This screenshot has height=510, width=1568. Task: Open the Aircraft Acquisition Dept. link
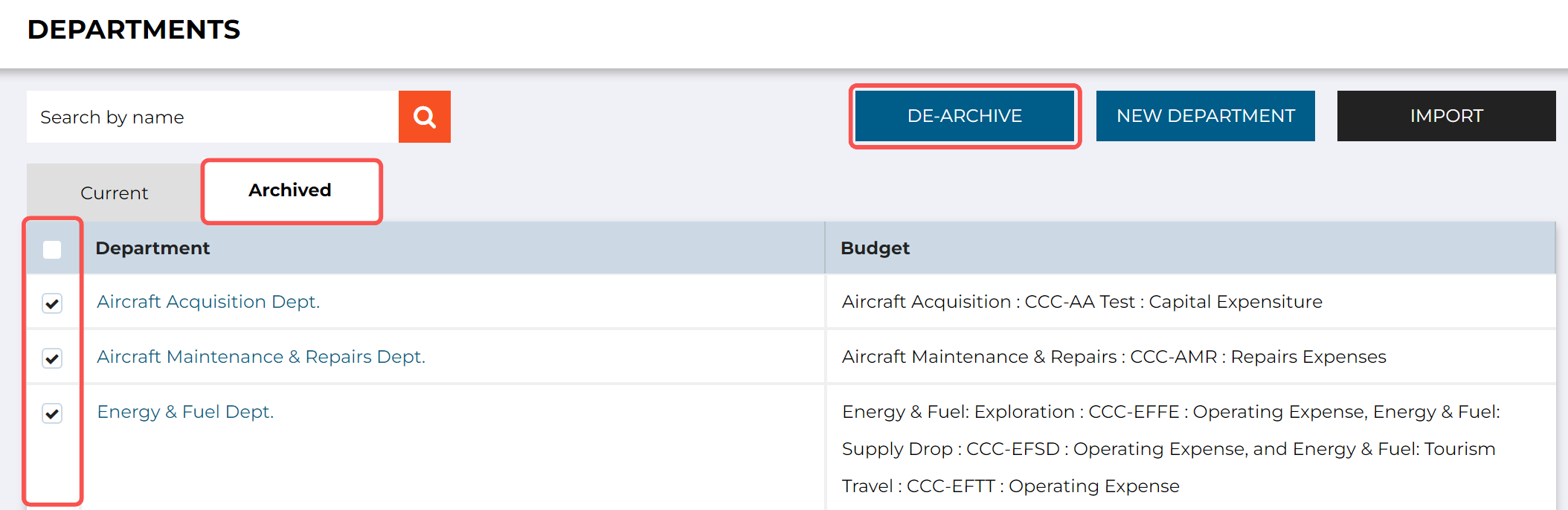[x=208, y=302]
